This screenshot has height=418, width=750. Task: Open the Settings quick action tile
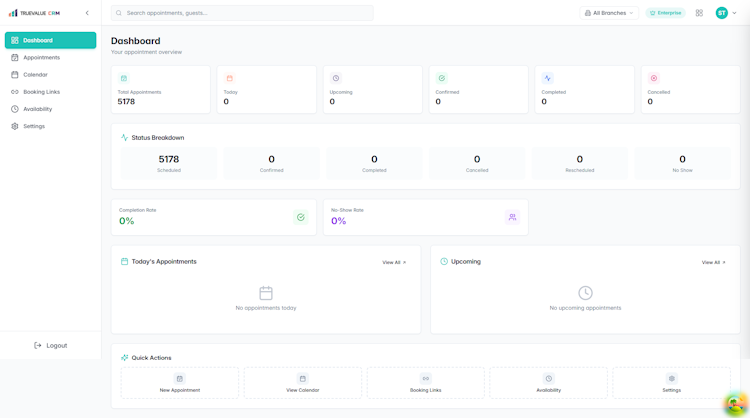pyautogui.click(x=672, y=383)
